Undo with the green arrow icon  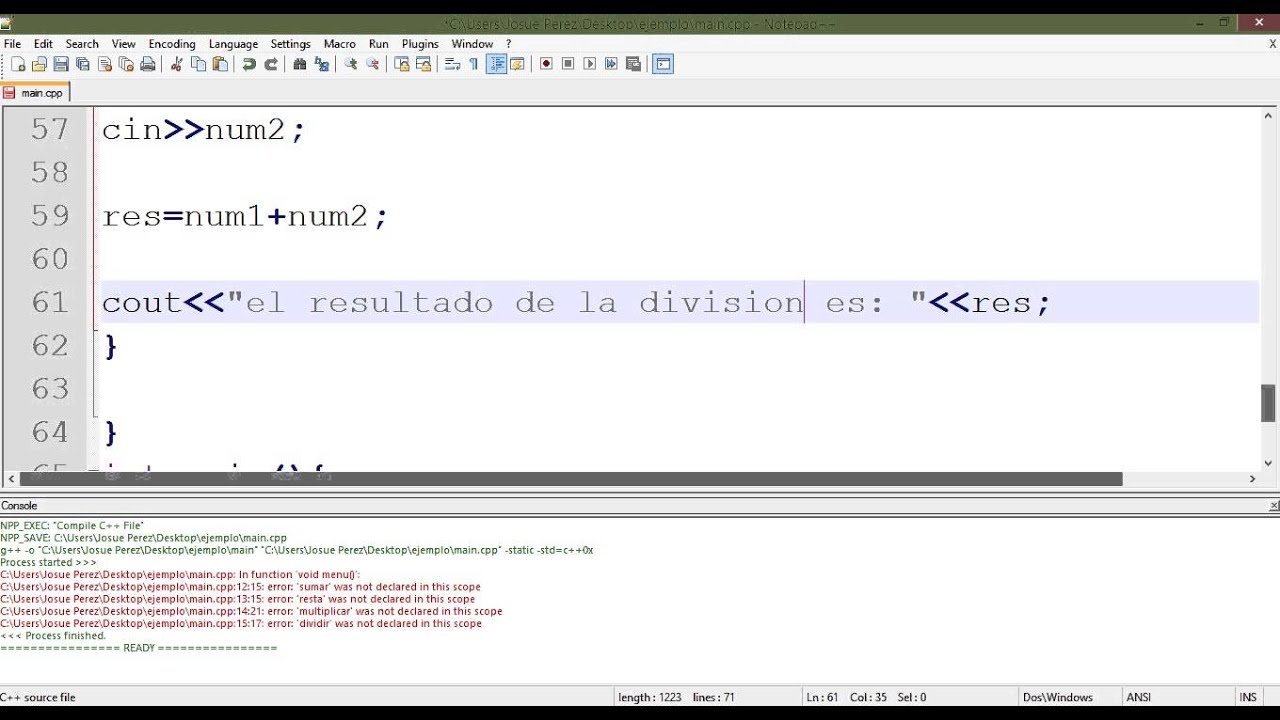[x=249, y=64]
